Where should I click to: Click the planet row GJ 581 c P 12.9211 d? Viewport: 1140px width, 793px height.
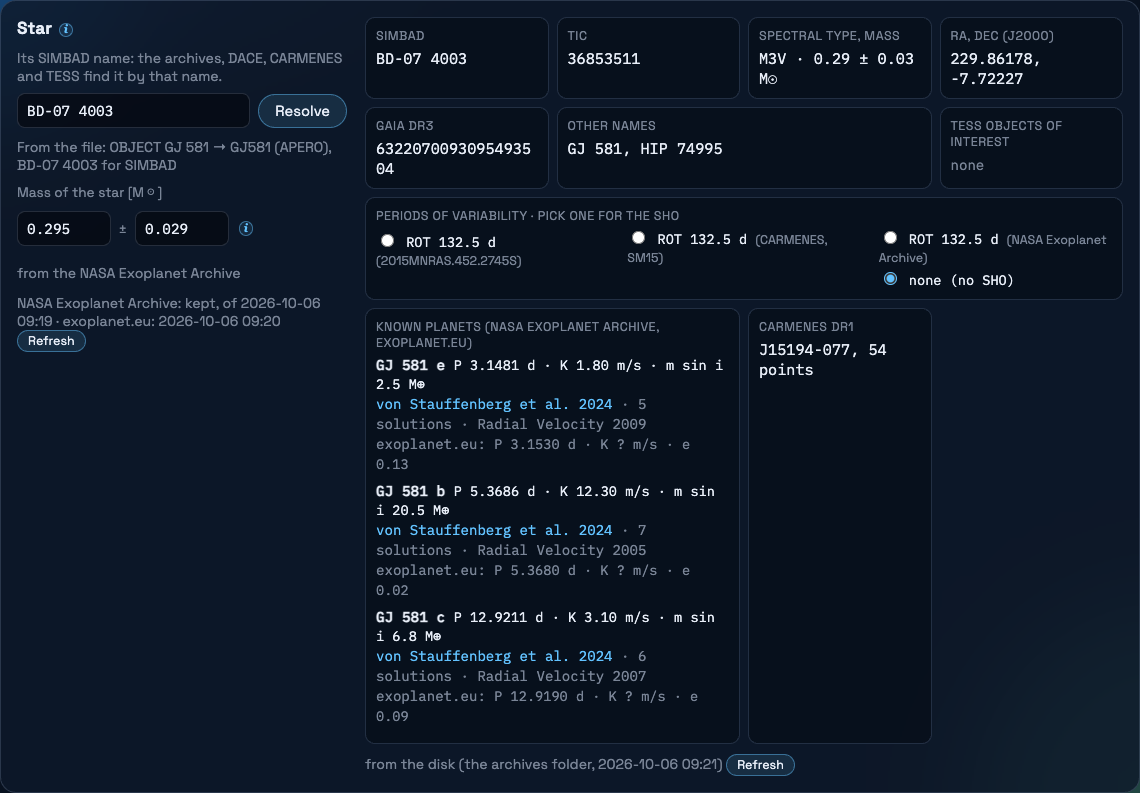click(545, 627)
